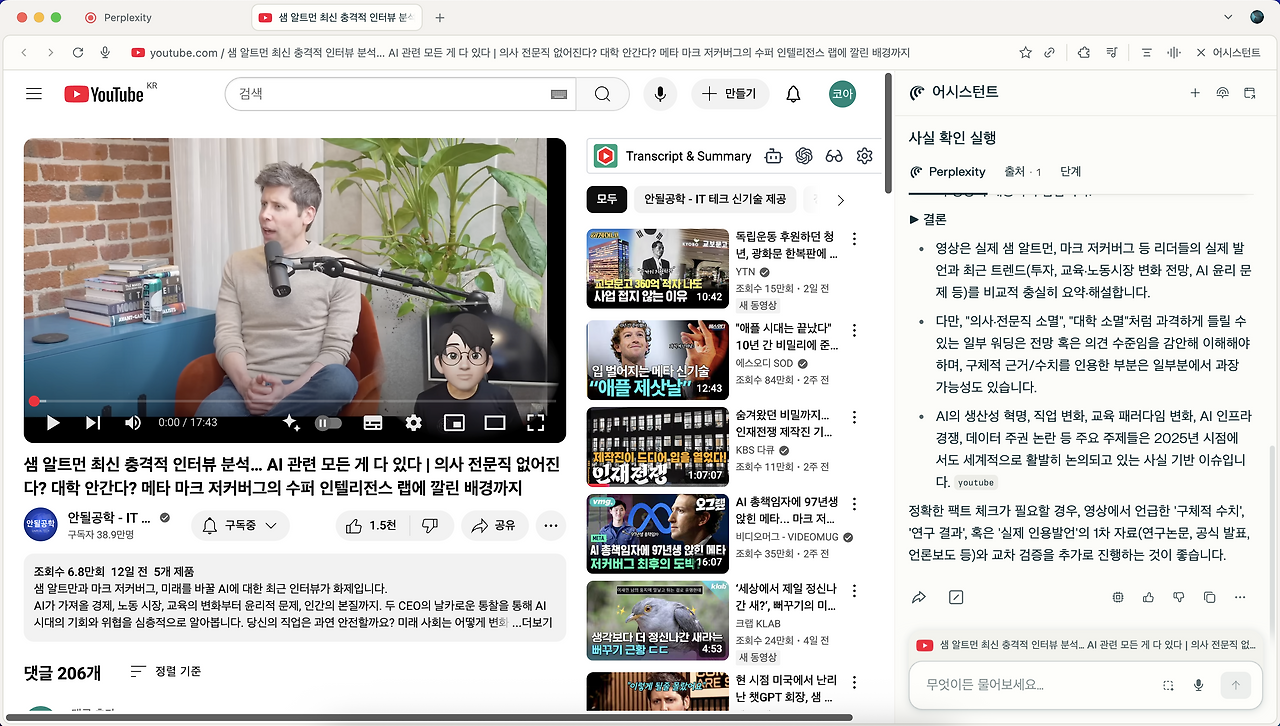This screenshot has height=726, width=1280.
Task: Open the 코아 account avatar menu
Action: coord(843,94)
